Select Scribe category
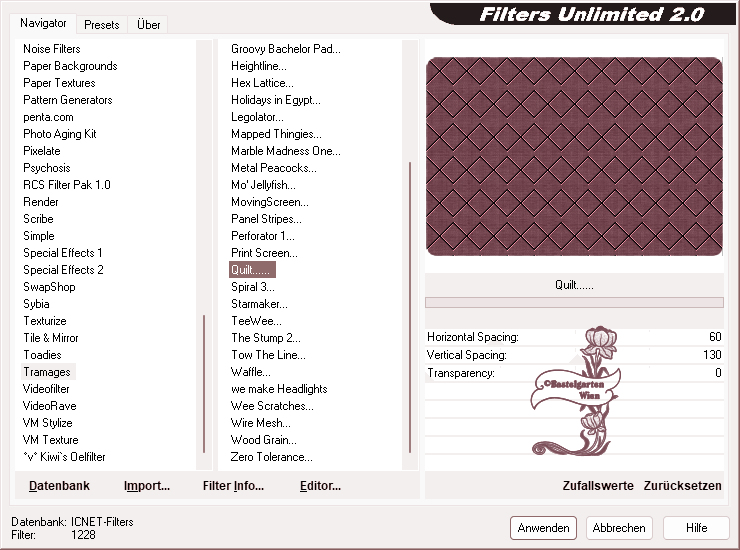 click(x=38, y=219)
